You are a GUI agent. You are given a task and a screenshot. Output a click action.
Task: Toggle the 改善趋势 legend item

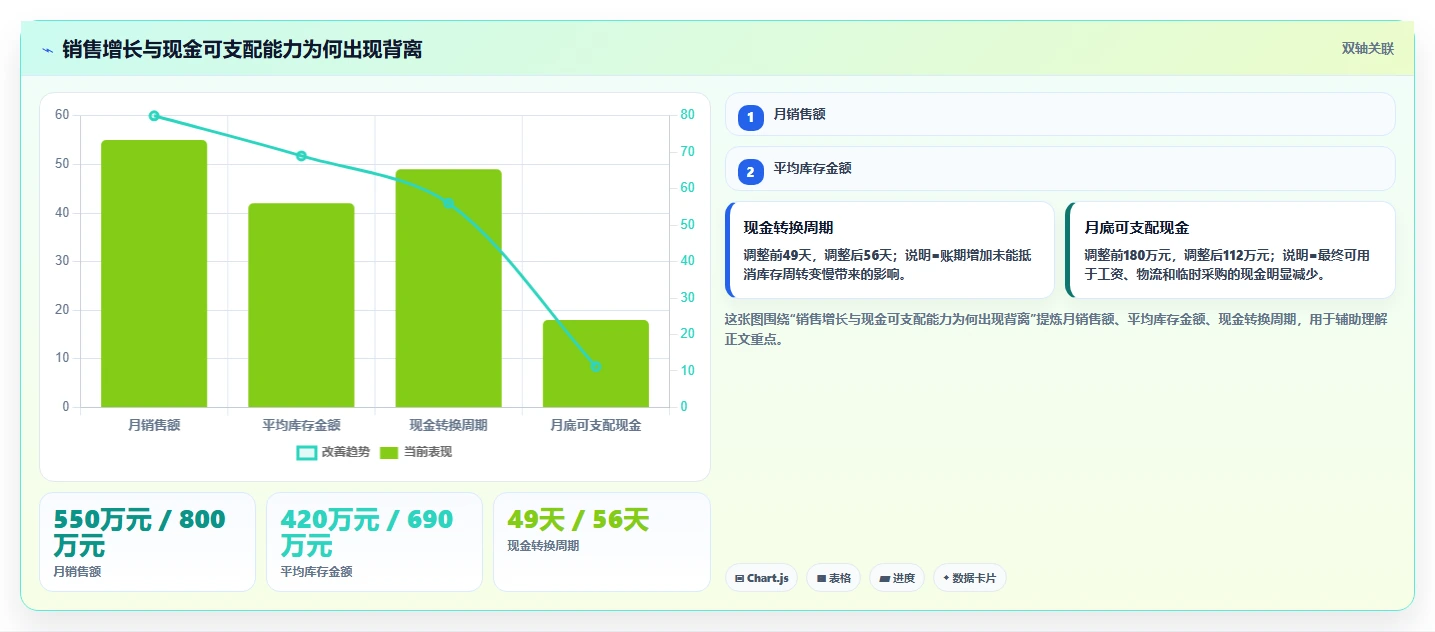pyautogui.click(x=333, y=452)
